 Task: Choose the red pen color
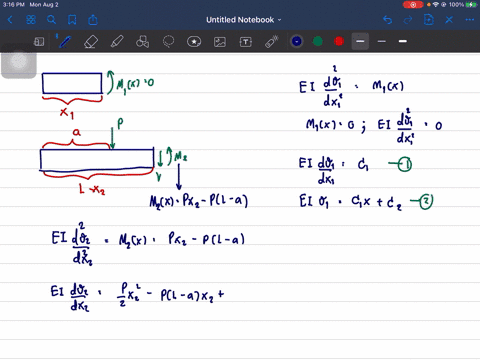click(x=339, y=41)
